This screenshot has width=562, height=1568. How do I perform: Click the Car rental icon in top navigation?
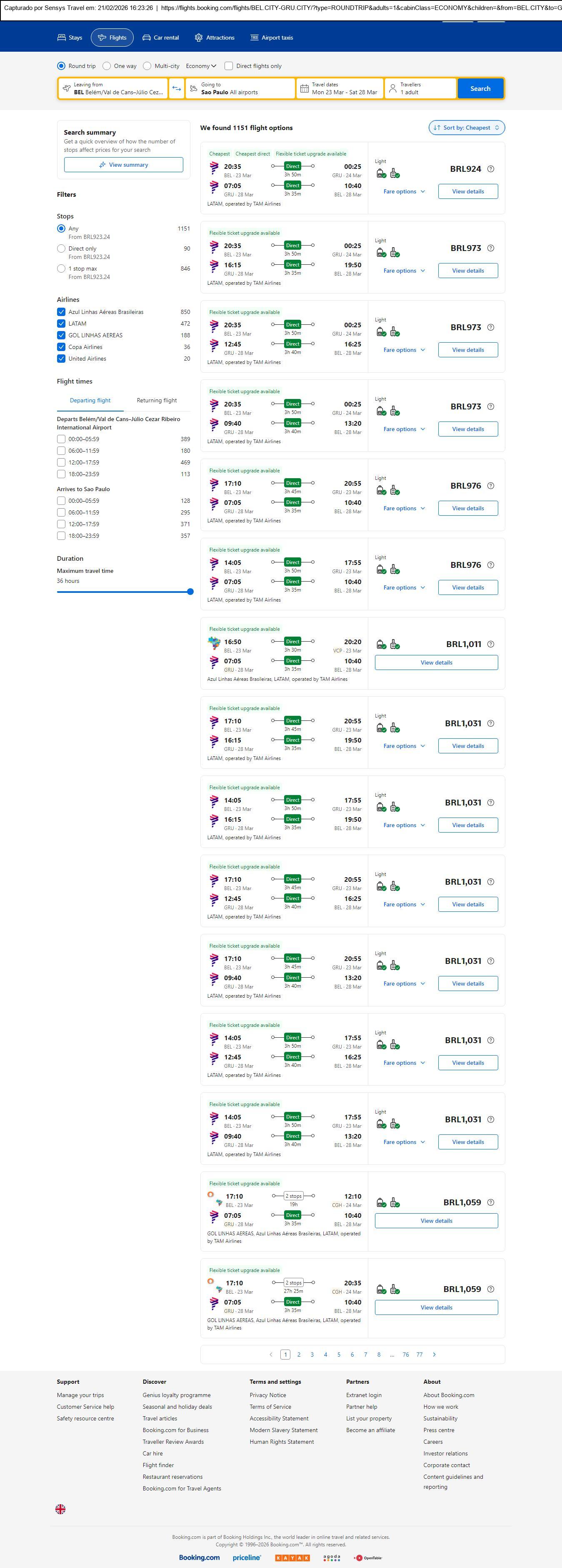coord(147,38)
